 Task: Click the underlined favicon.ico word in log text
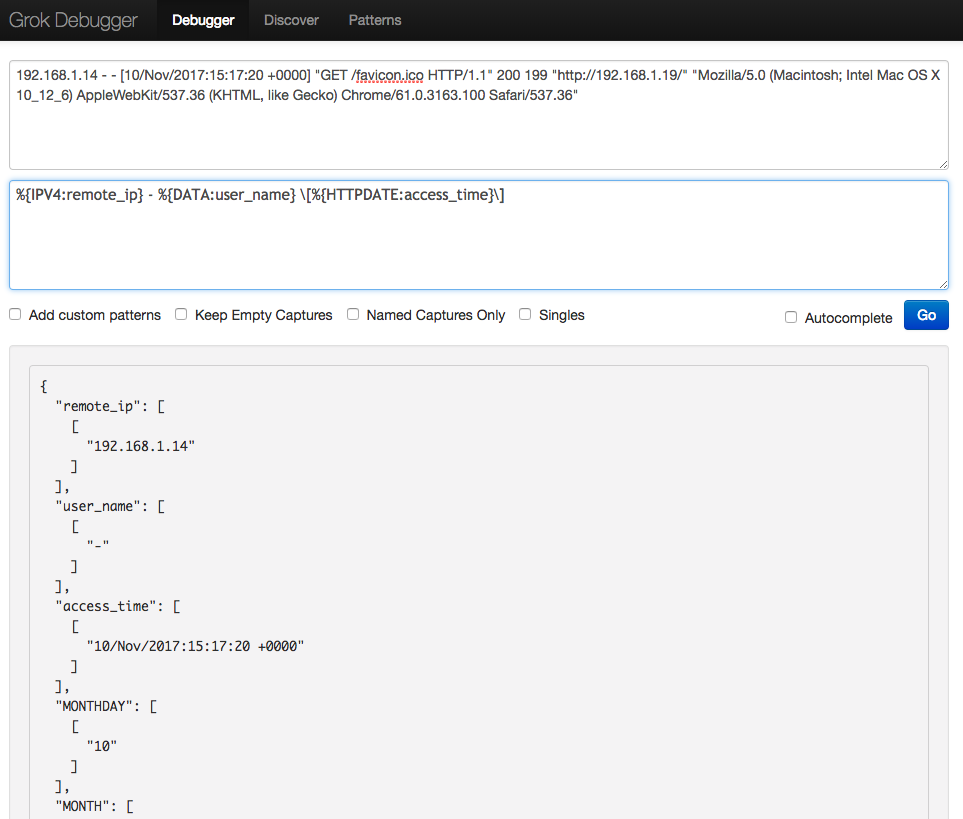click(389, 76)
